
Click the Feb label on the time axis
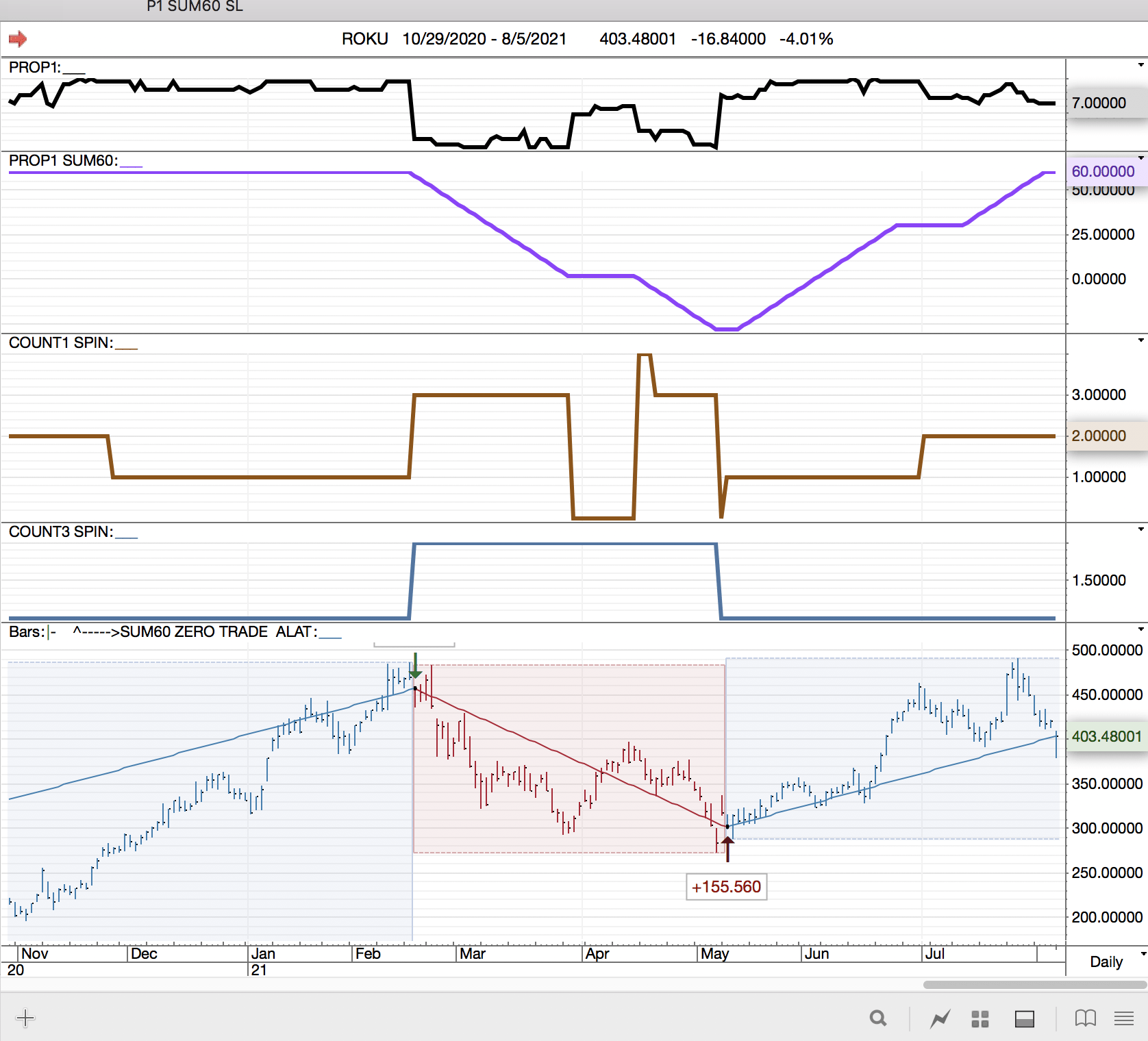[368, 953]
